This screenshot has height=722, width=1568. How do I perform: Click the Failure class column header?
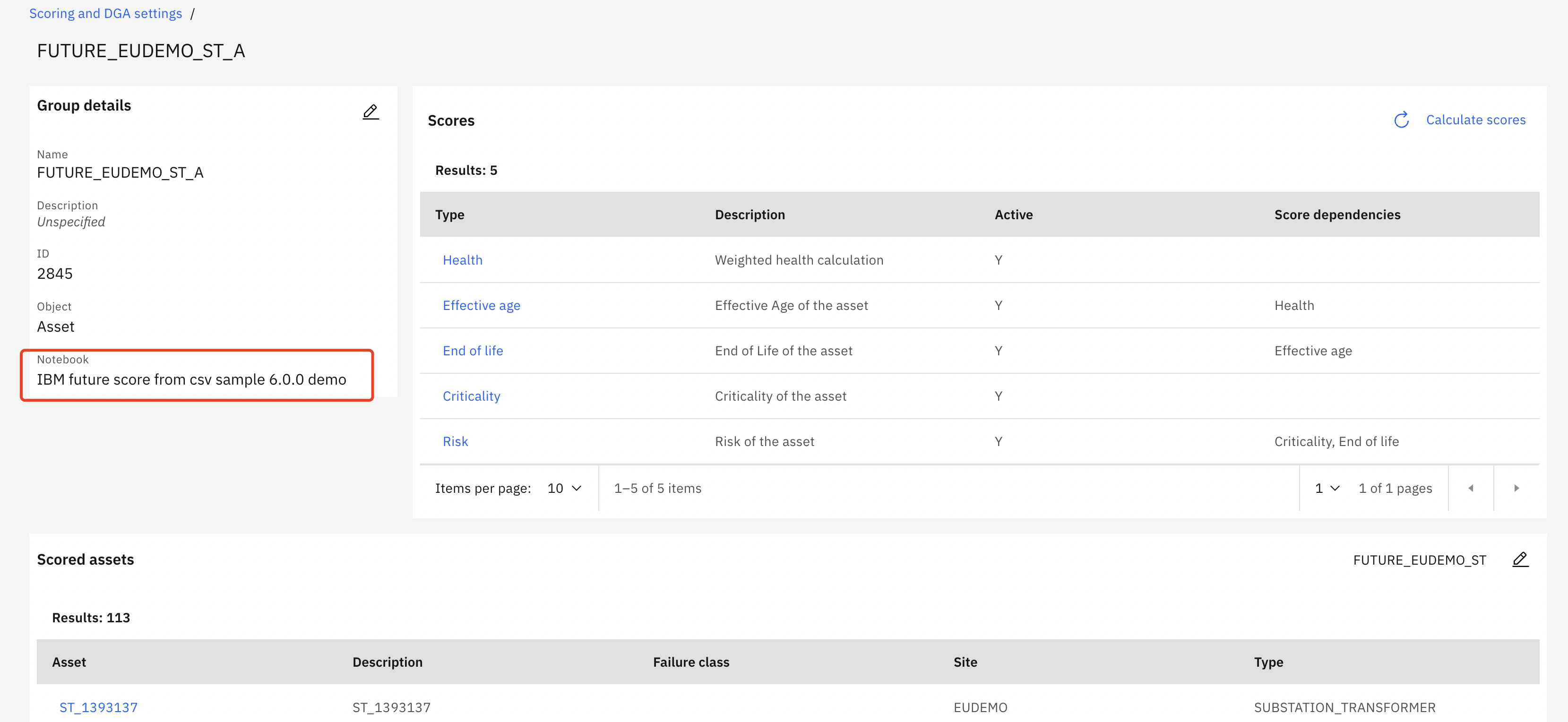(691, 662)
